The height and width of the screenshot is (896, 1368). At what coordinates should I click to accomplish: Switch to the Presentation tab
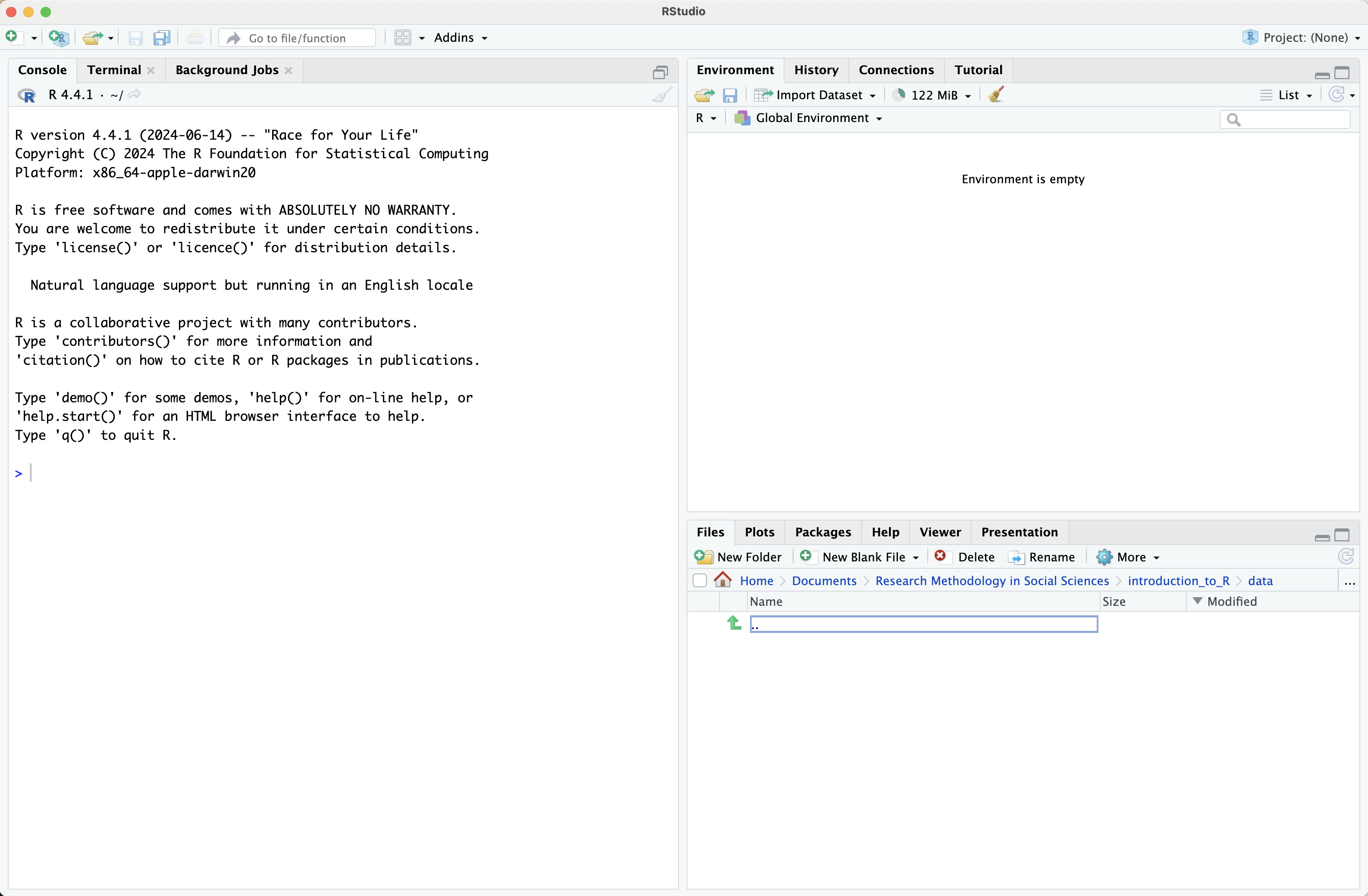coord(1019,532)
